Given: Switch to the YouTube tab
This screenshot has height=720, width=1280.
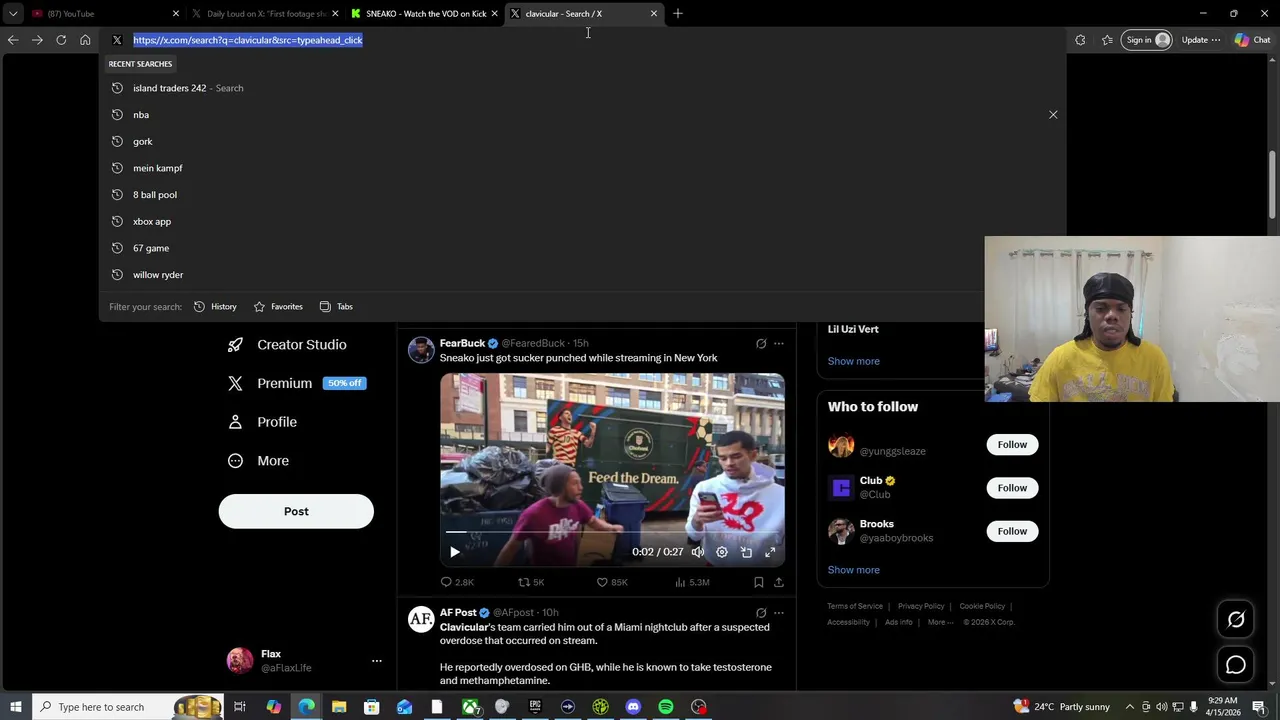Looking at the screenshot, I should click(x=105, y=14).
